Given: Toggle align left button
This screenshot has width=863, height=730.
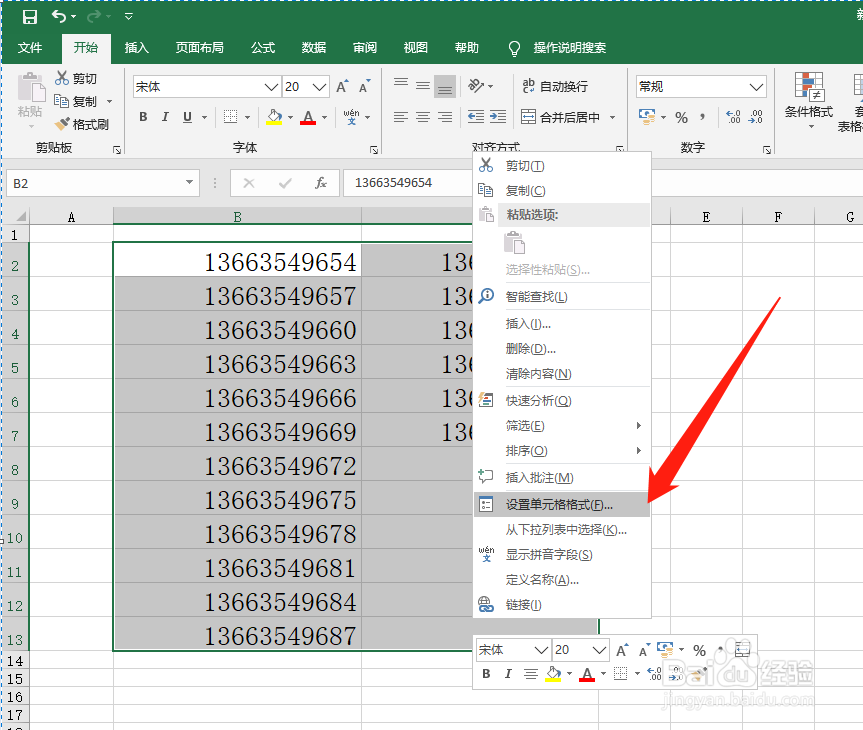Looking at the screenshot, I should coord(401,117).
